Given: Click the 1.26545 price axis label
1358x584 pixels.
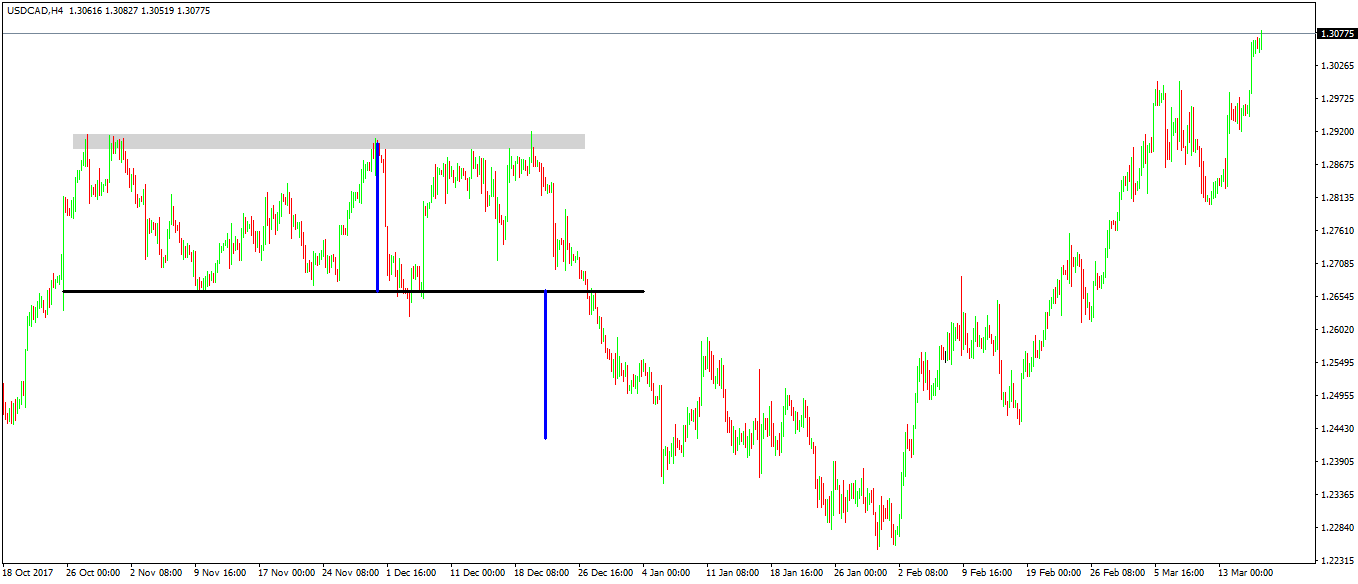Looking at the screenshot, I should [1336, 297].
